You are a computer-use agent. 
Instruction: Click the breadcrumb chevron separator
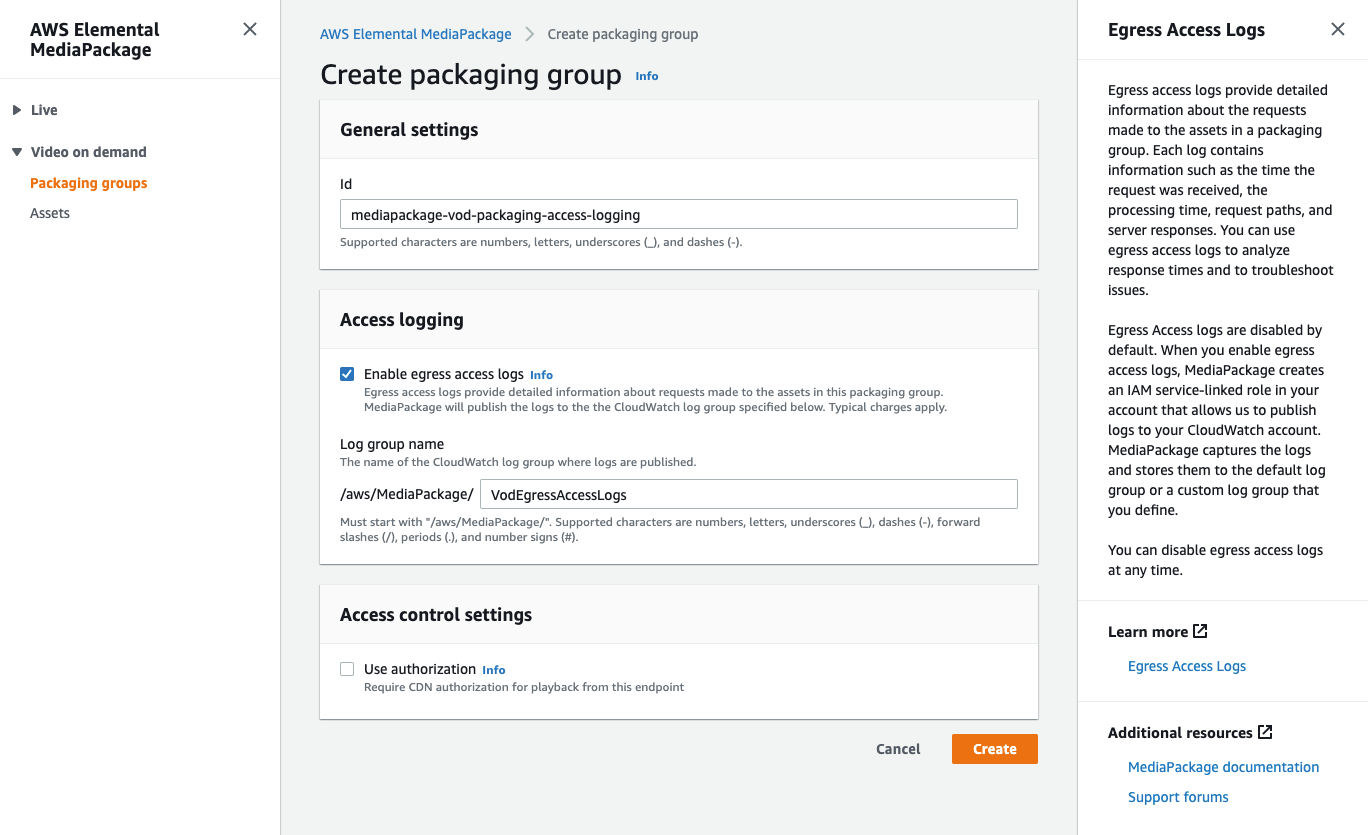coord(530,34)
